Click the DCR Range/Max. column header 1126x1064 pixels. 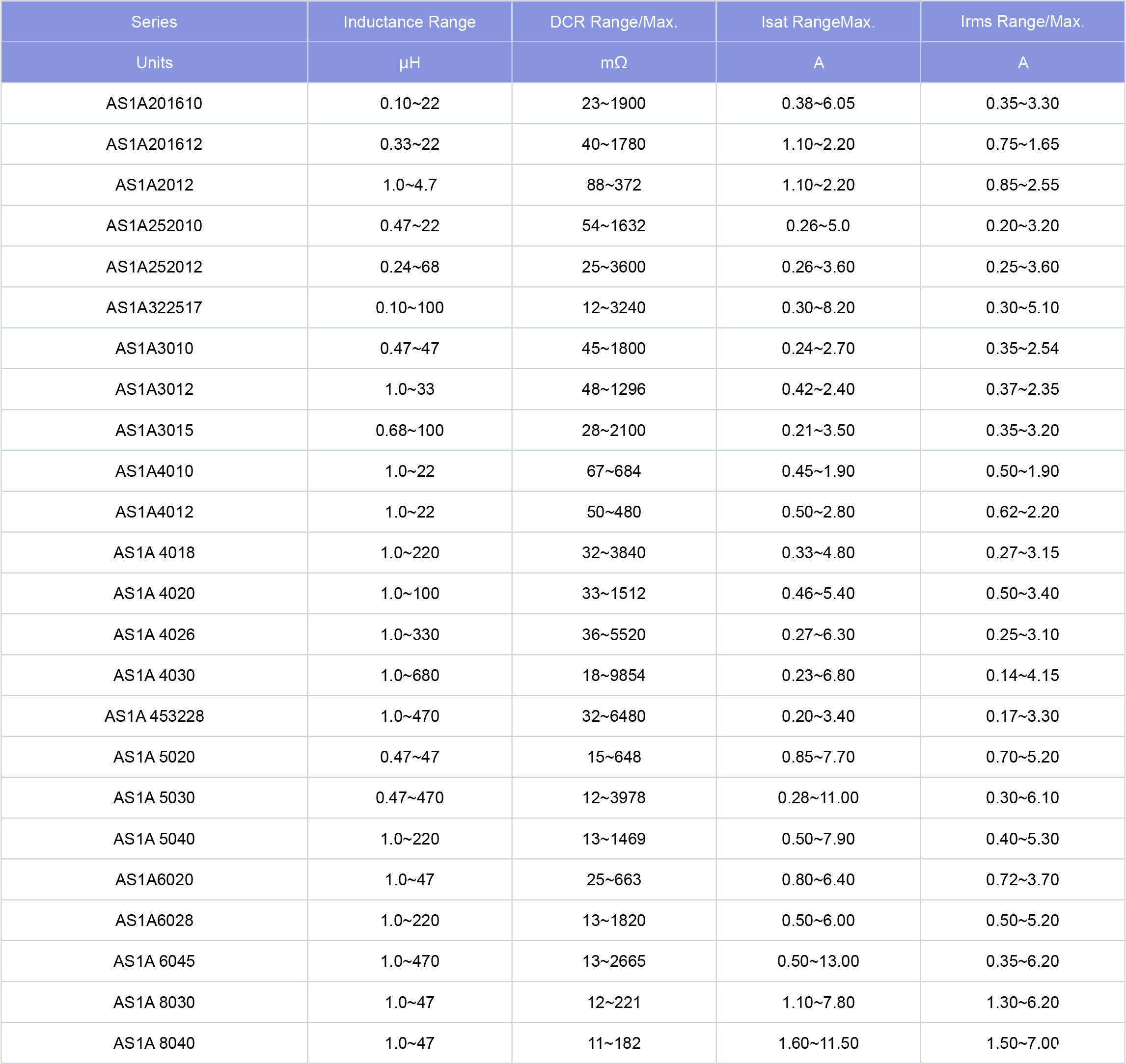click(614, 22)
